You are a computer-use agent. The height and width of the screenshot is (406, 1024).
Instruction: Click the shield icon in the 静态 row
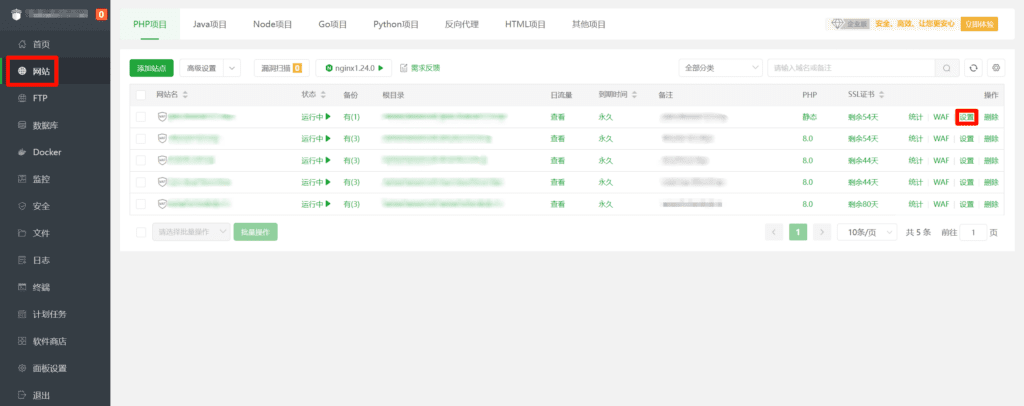(x=162, y=117)
